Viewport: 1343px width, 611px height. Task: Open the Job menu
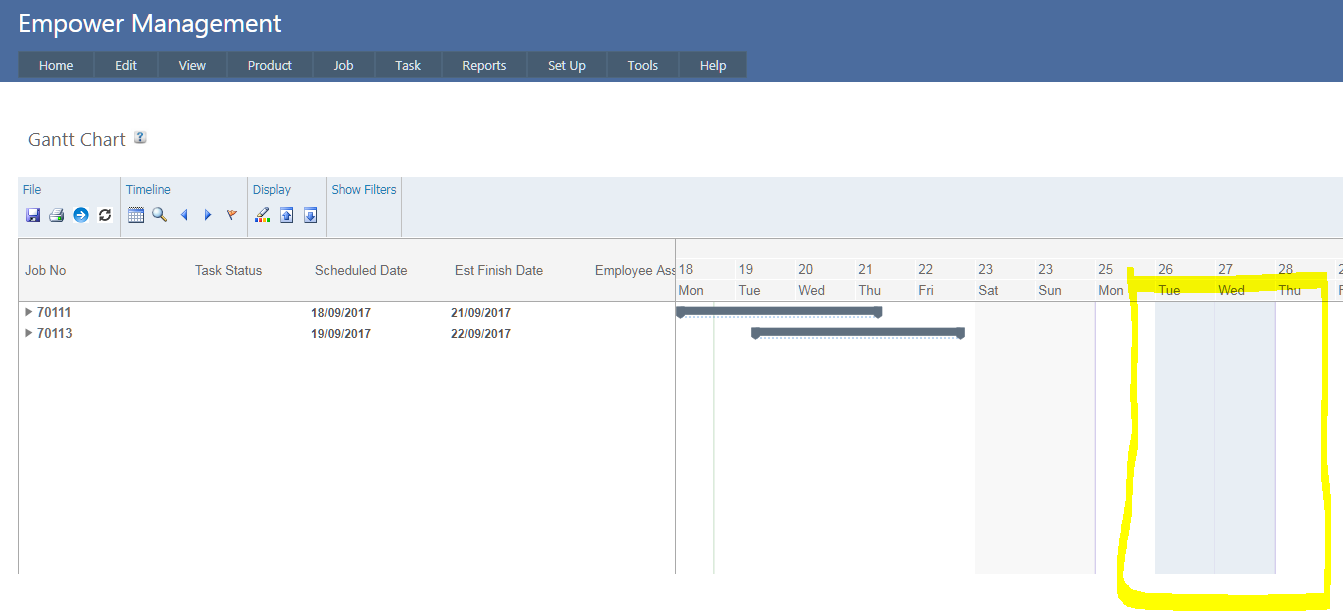[343, 65]
